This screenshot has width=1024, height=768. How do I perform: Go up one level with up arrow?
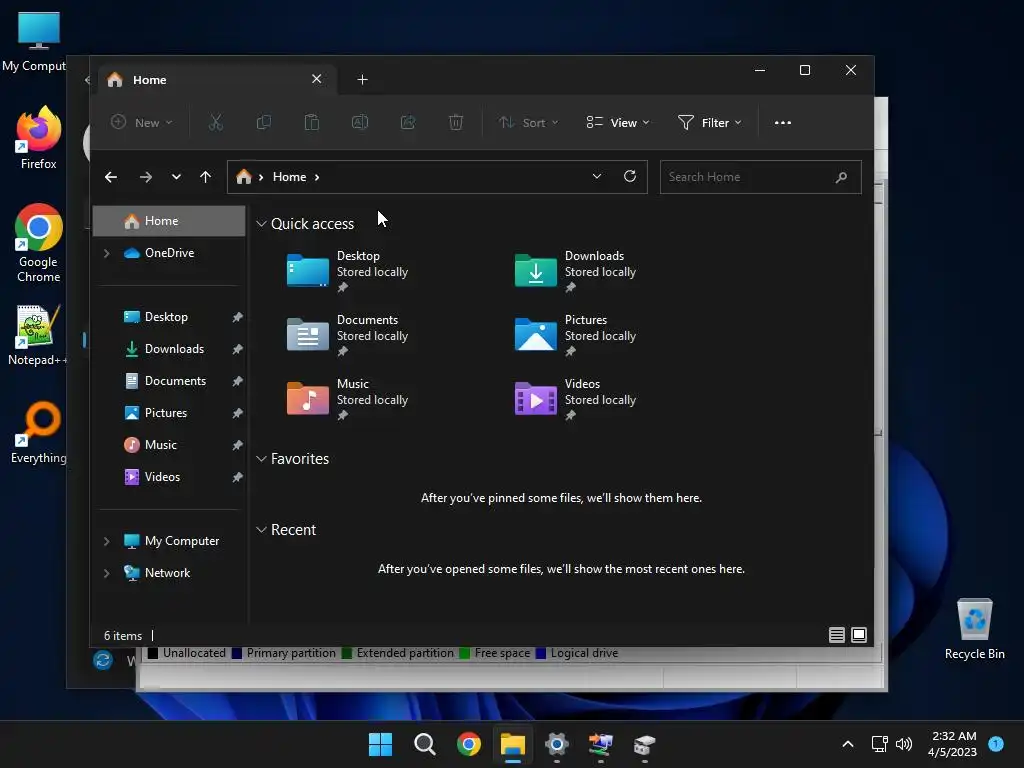point(205,177)
